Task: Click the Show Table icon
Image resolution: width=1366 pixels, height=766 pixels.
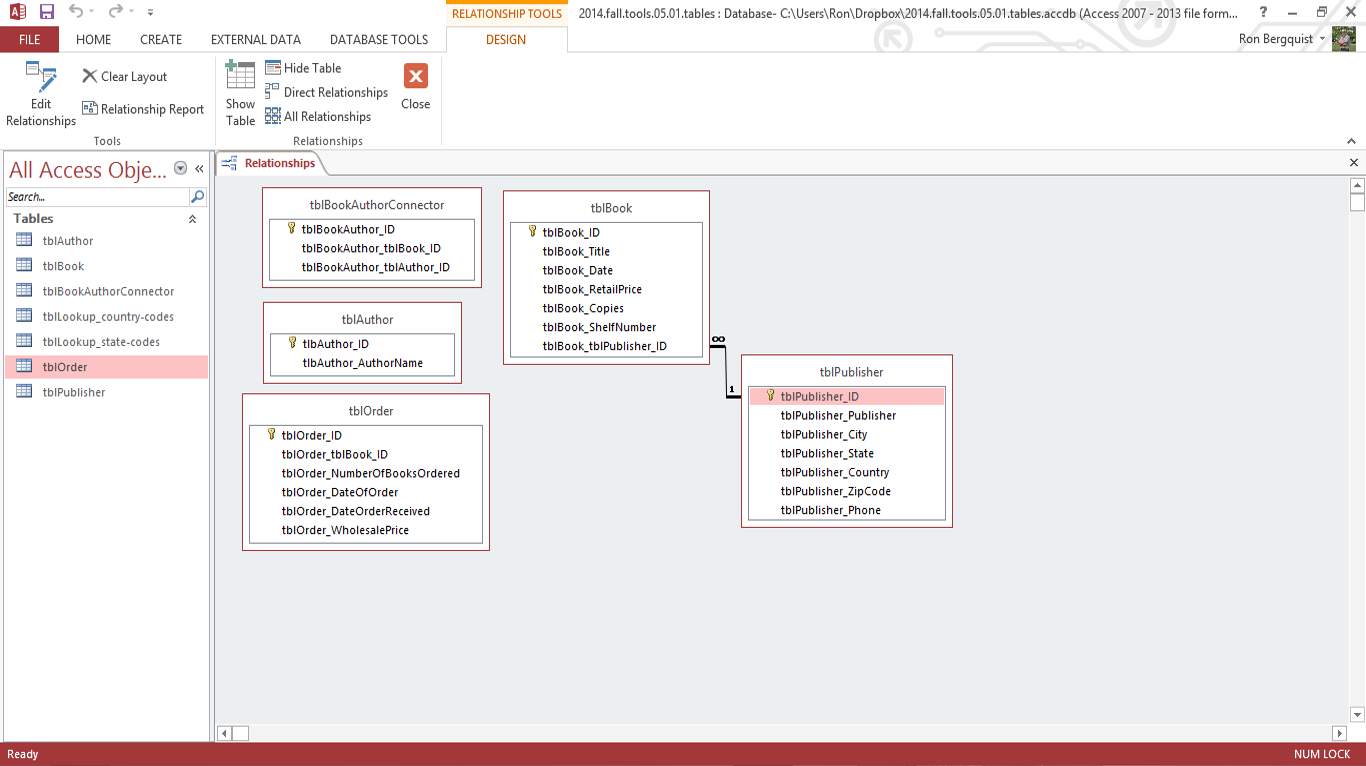Action: 240,94
